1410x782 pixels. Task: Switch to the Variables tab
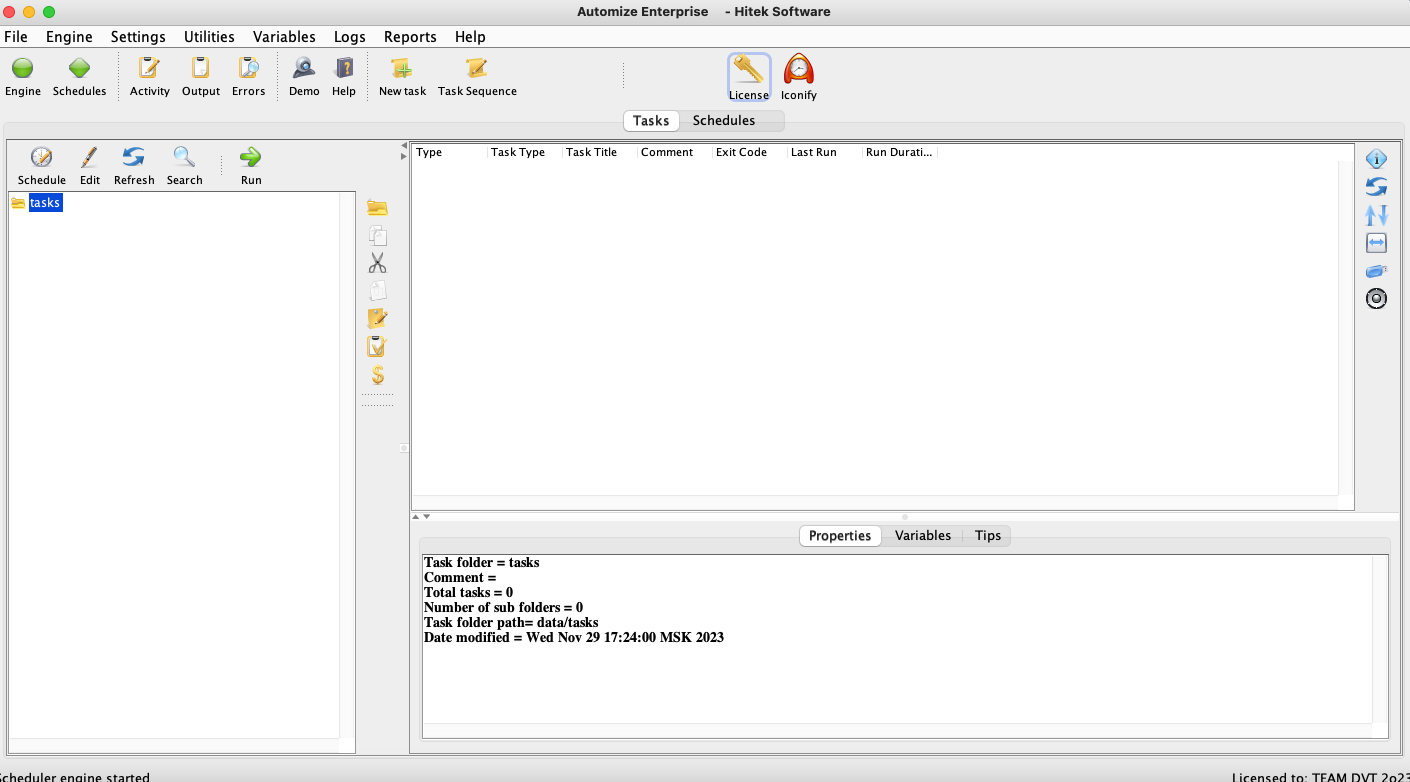pos(922,536)
